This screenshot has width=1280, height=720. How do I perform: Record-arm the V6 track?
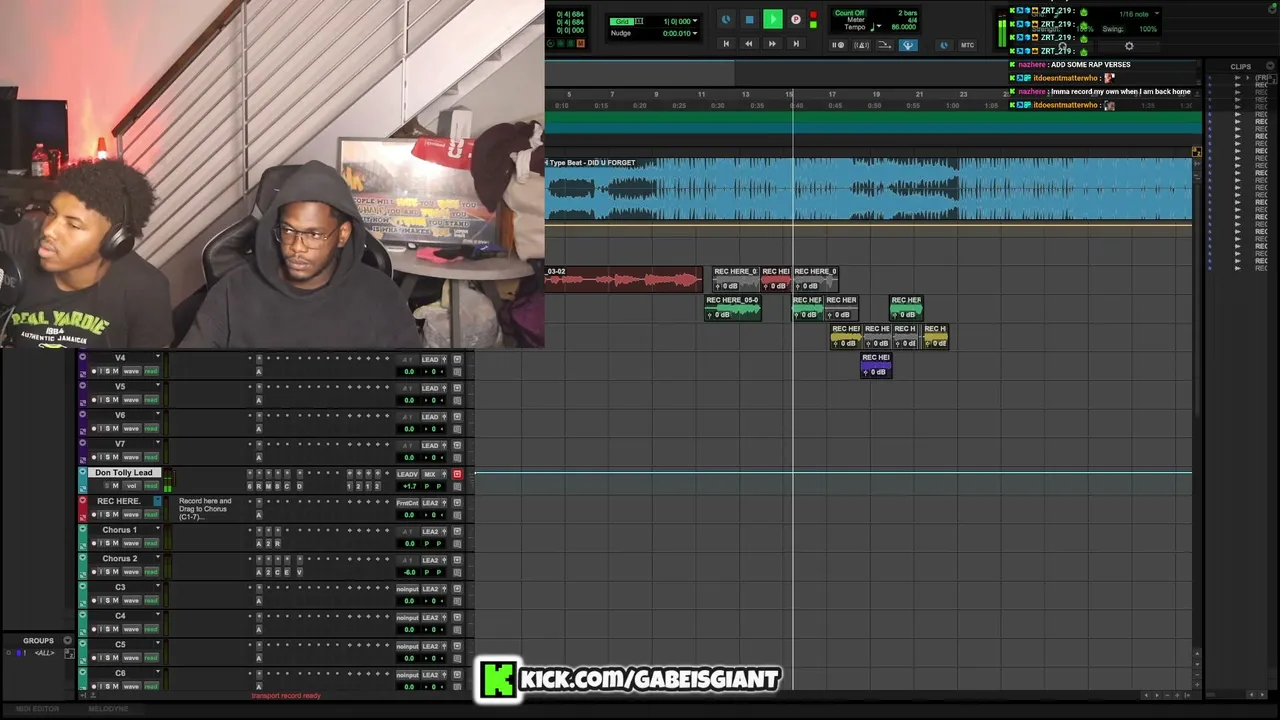[x=94, y=429]
